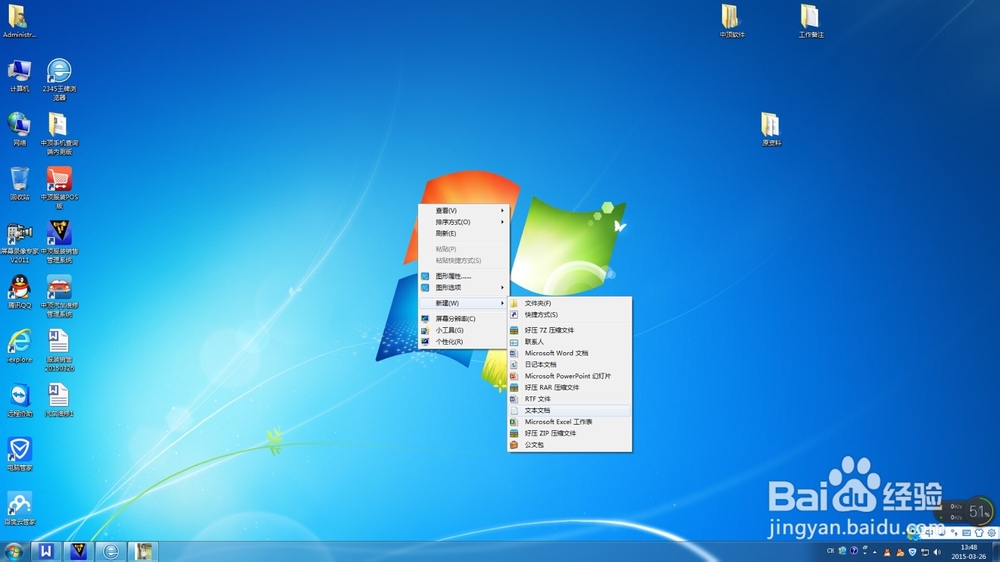This screenshot has height=562, width=1000.
Task: Open the POS shopping cart shortcut
Action: [59, 188]
